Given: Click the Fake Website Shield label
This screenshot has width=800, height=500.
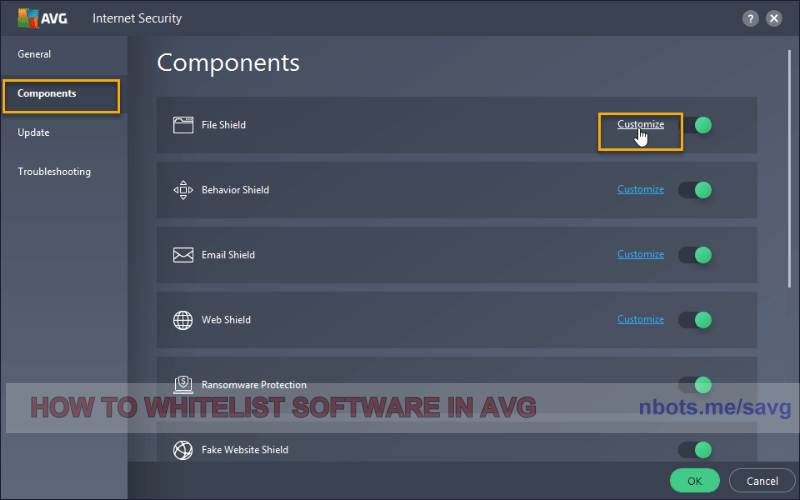Looking at the screenshot, I should tap(245, 449).
